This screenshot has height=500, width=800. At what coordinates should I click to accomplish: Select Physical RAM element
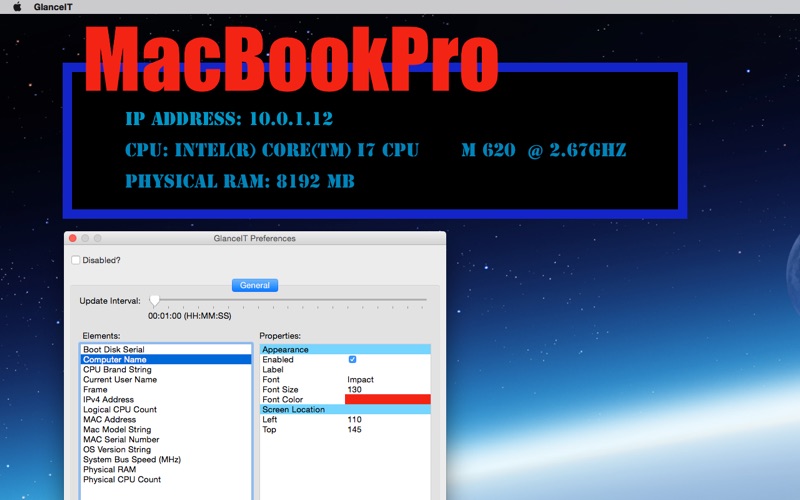pos(166,469)
